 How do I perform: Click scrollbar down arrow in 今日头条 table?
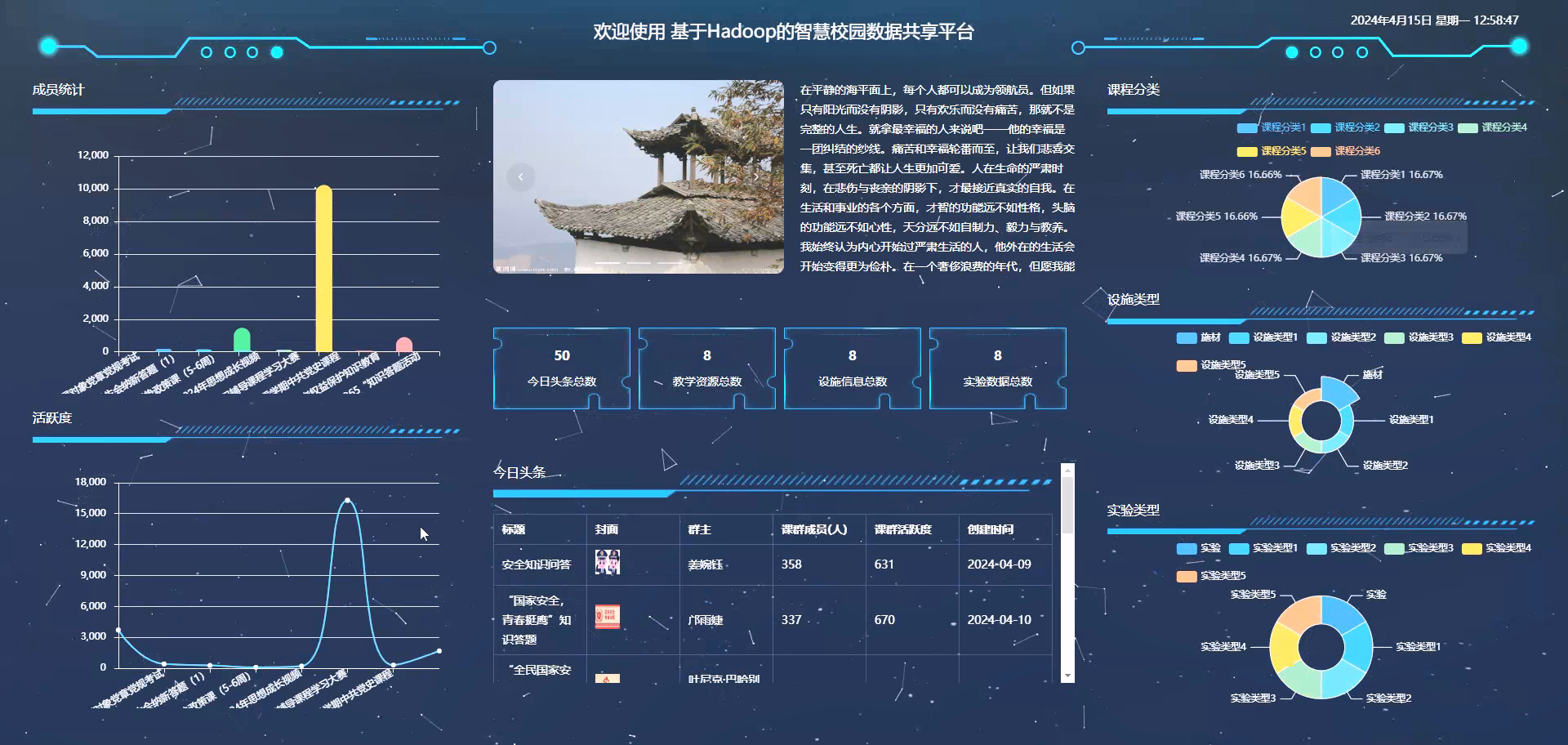[1067, 676]
